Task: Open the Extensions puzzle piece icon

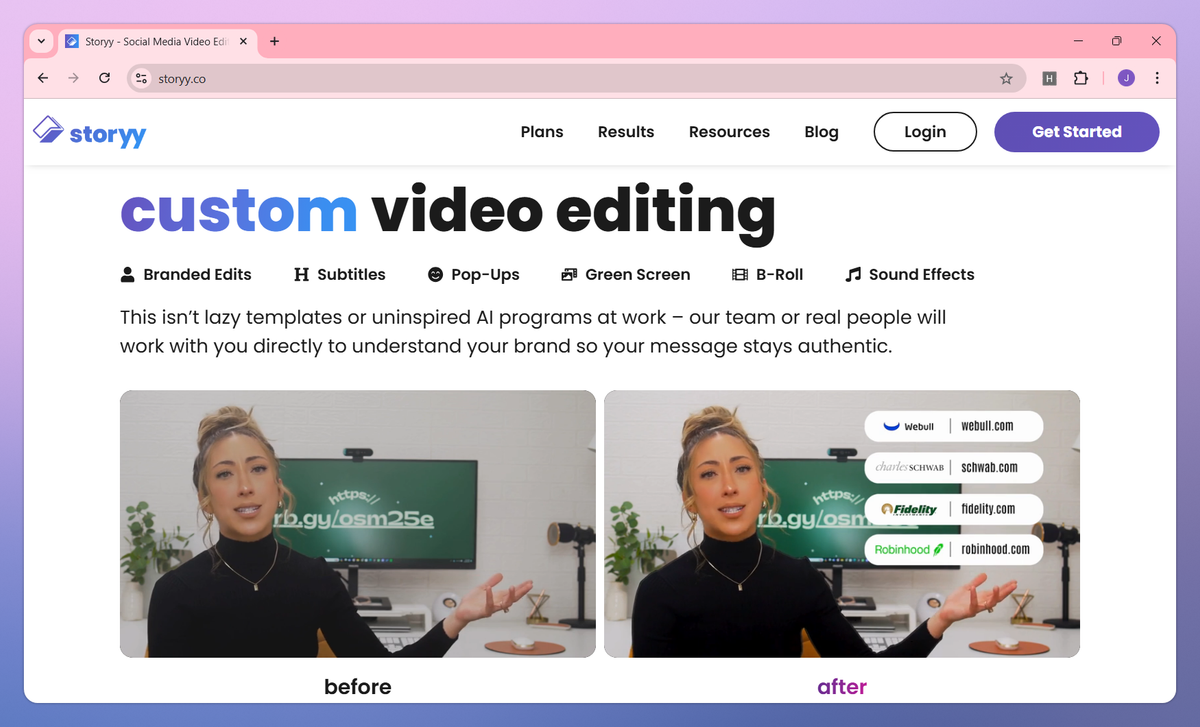Action: pyautogui.click(x=1081, y=78)
